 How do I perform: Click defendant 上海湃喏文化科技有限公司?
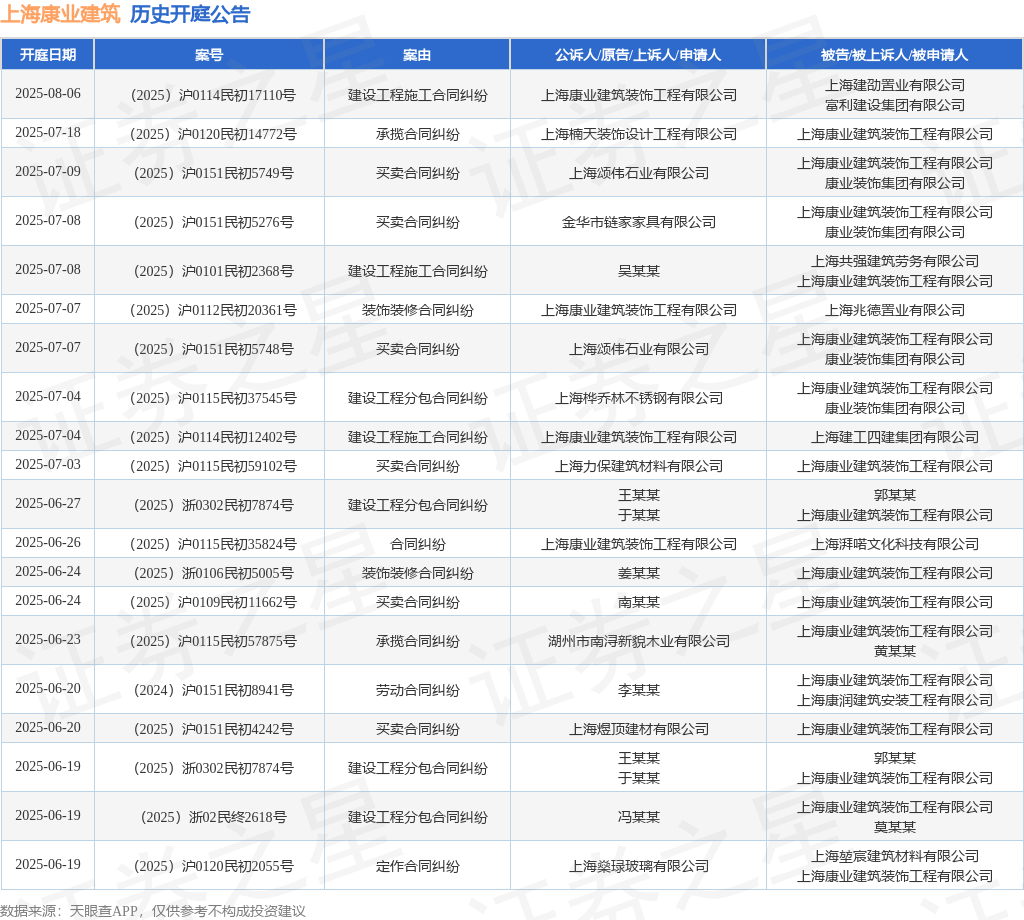pyautogui.click(x=895, y=545)
